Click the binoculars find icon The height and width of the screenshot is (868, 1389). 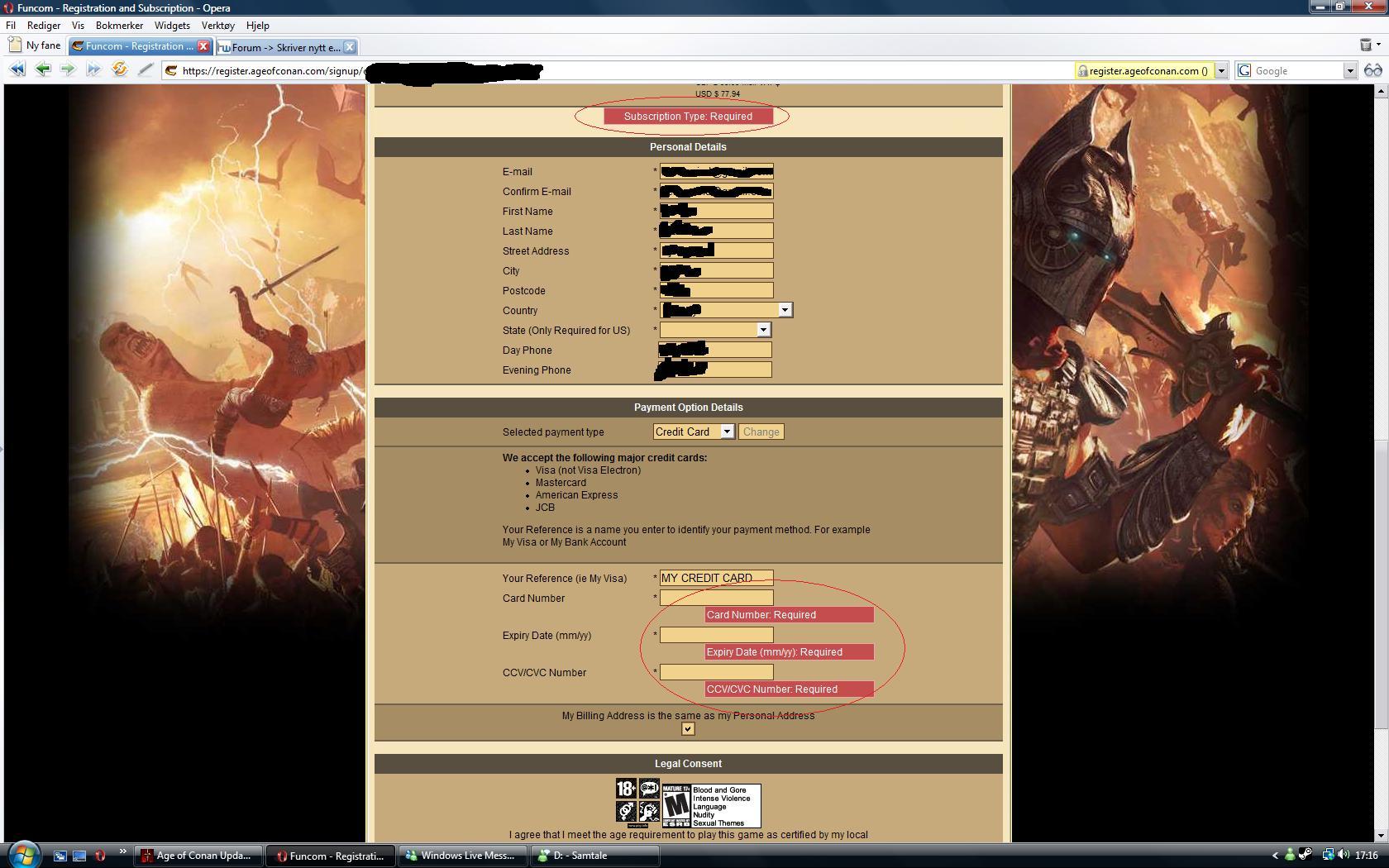coord(1372,70)
